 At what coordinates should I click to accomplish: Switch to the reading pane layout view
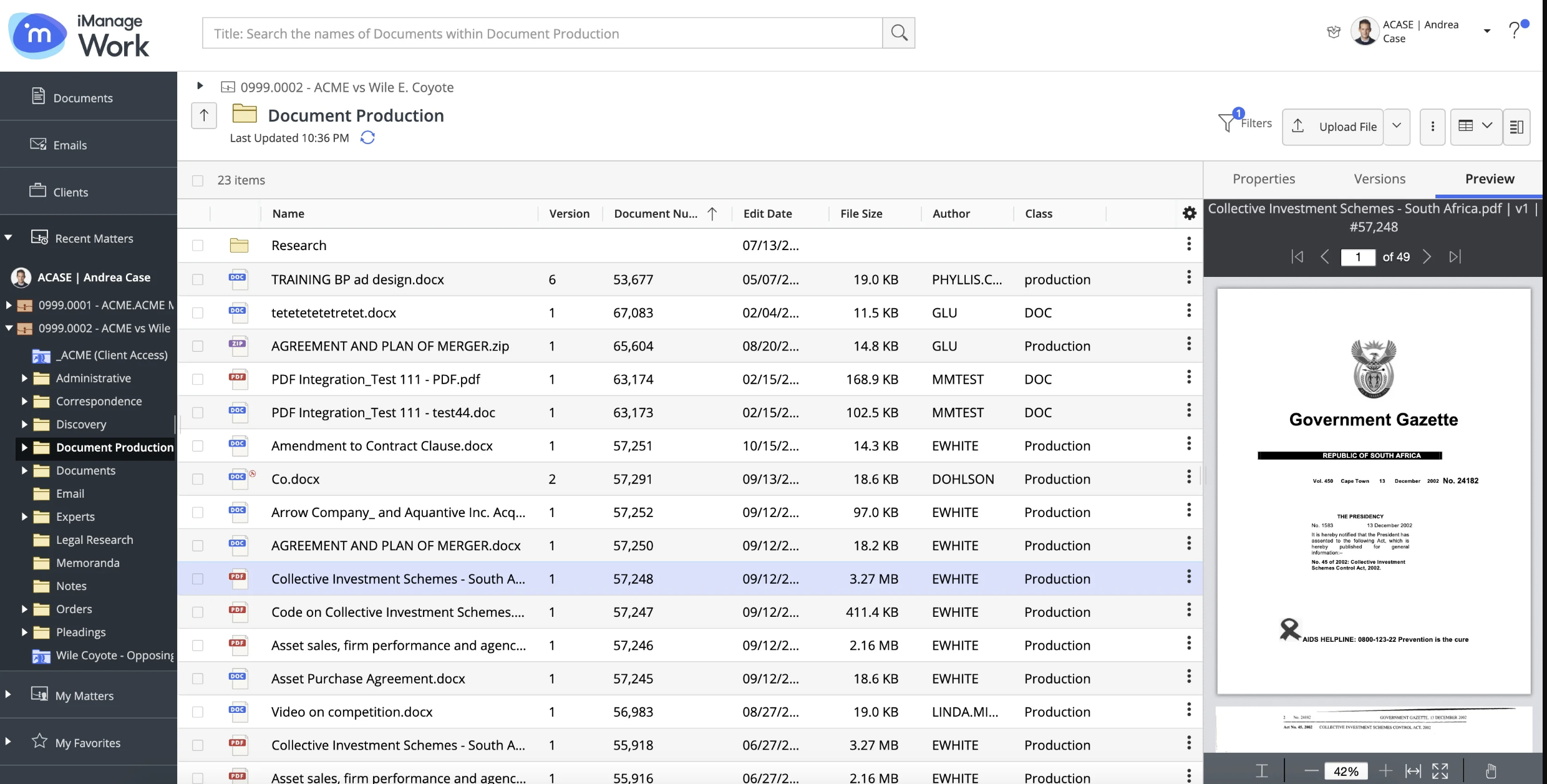tap(1517, 127)
